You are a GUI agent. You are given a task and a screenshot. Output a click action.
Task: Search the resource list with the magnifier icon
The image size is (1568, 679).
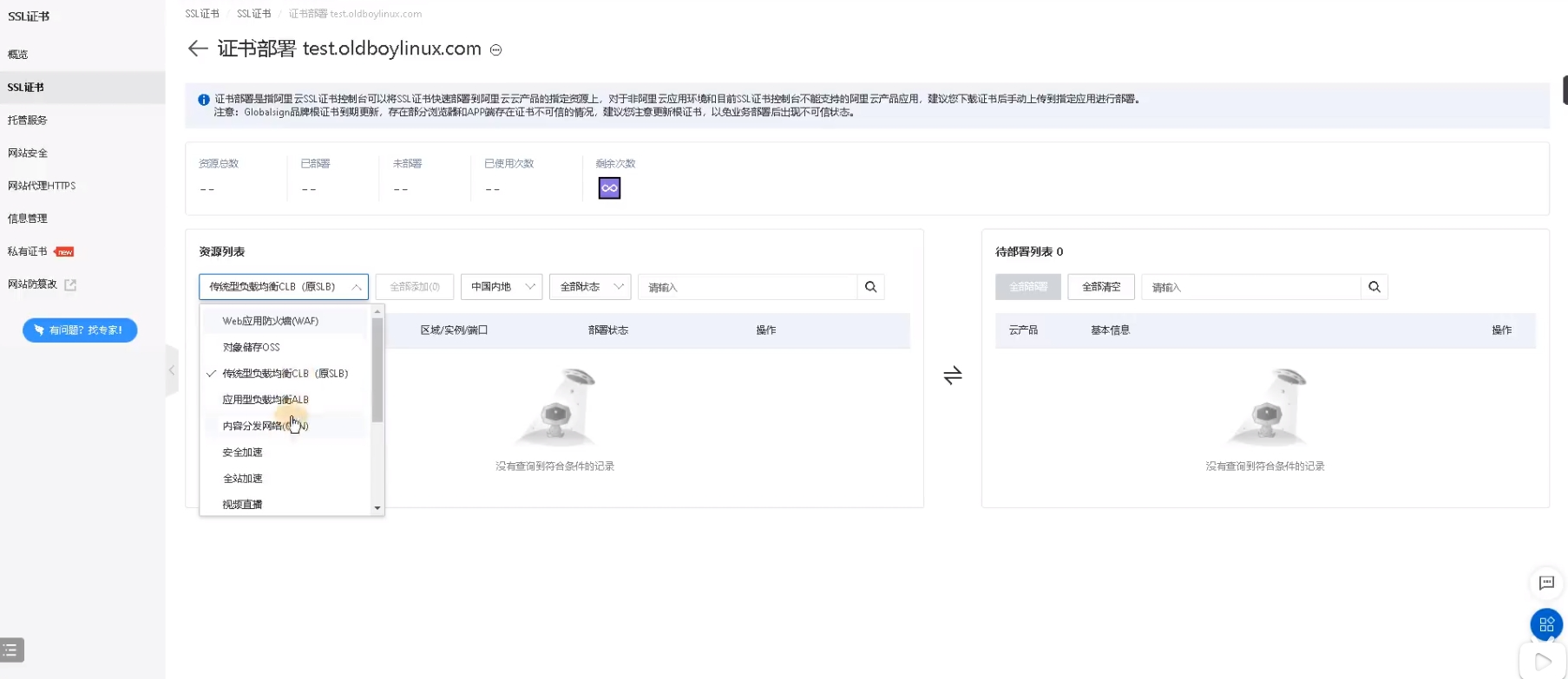870,287
